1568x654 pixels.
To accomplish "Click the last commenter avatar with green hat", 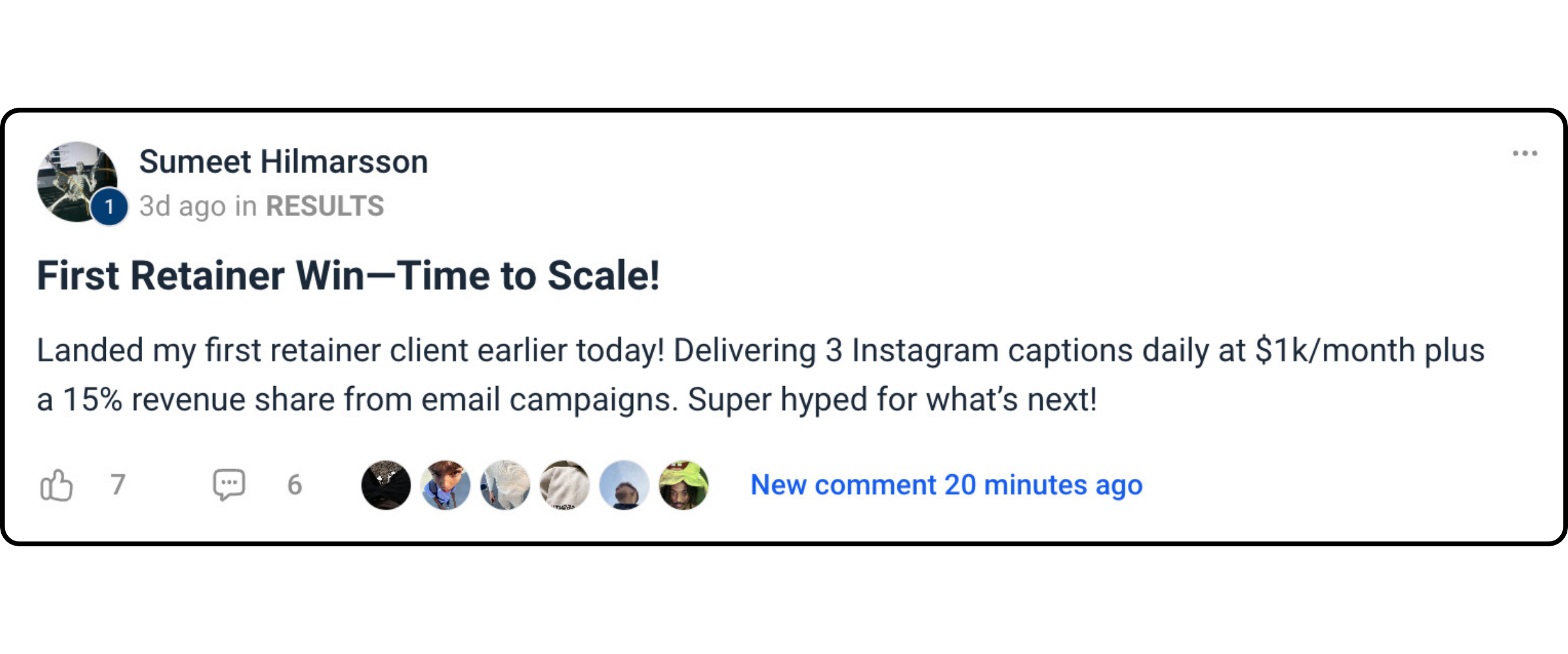I will click(684, 485).
